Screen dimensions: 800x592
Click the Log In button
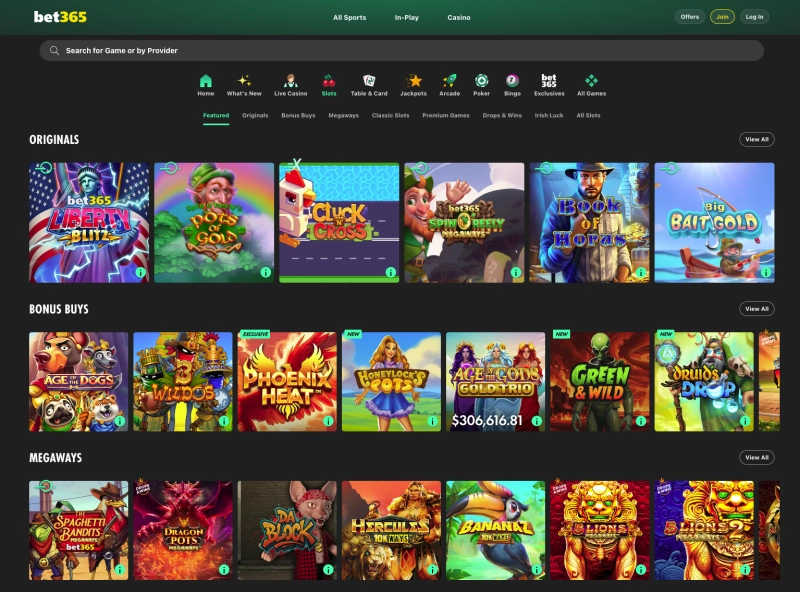(755, 17)
